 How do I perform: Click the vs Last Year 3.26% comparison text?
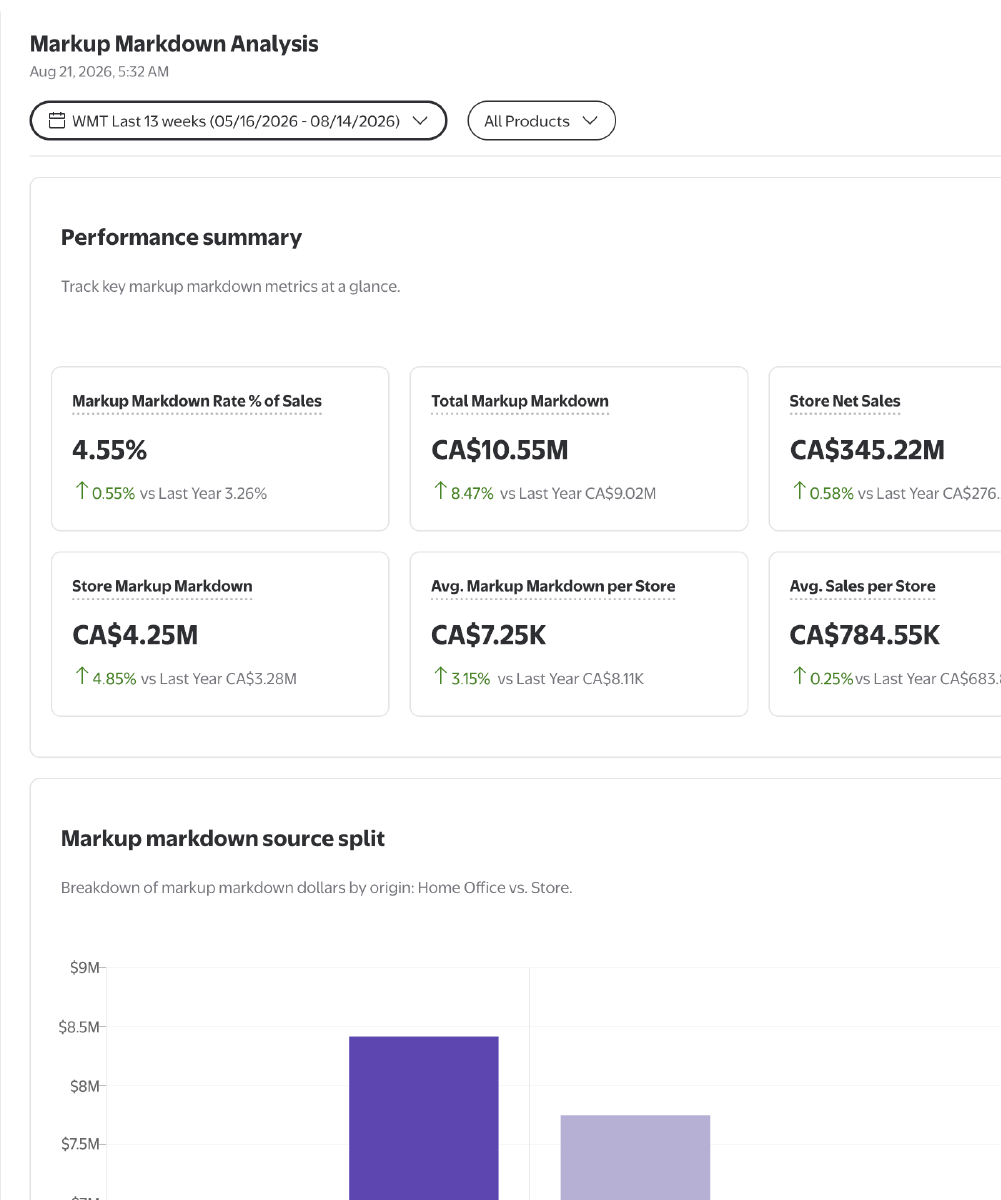point(204,493)
